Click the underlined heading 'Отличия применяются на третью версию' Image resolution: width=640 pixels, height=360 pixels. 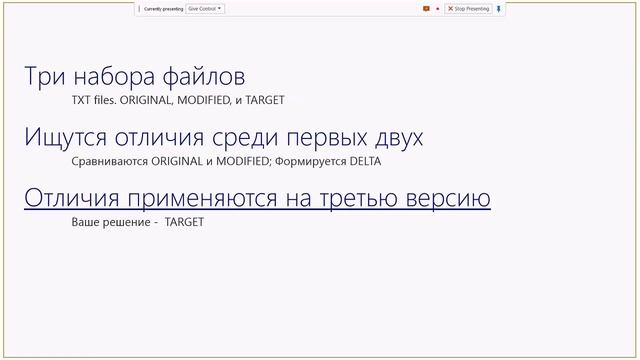(x=257, y=198)
